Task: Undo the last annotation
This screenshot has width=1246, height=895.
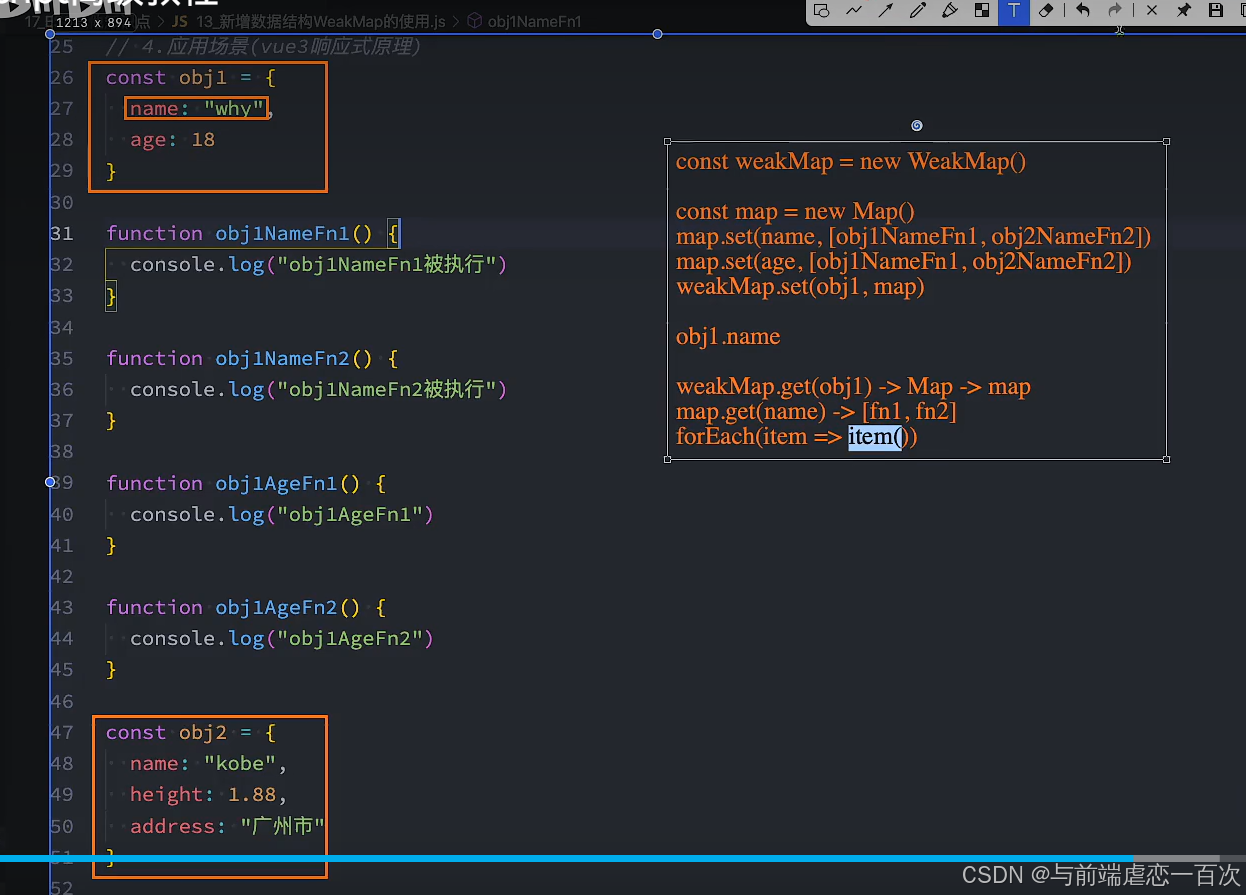Action: point(1083,11)
